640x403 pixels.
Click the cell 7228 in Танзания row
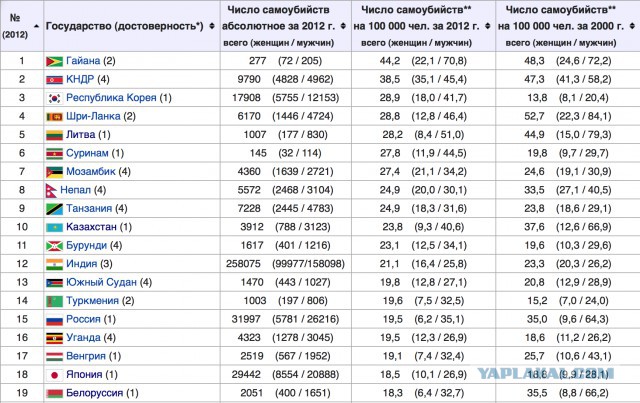[x=249, y=208]
